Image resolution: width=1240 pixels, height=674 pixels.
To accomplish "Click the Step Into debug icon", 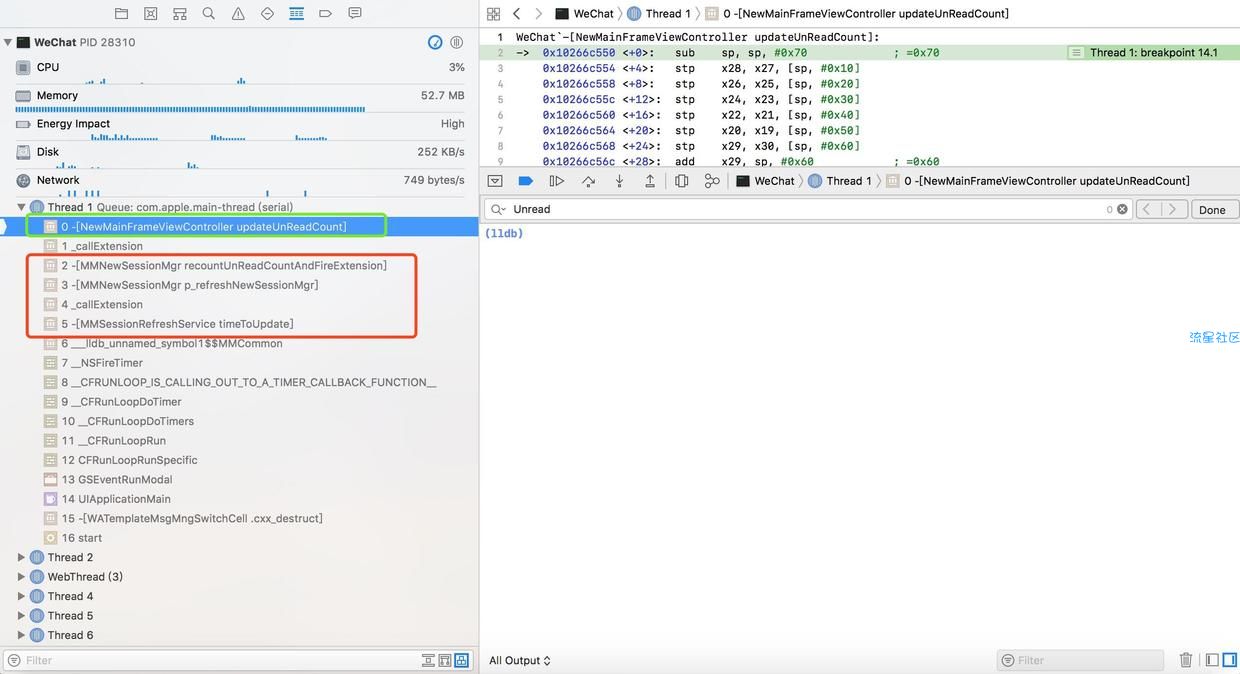I will coord(619,181).
